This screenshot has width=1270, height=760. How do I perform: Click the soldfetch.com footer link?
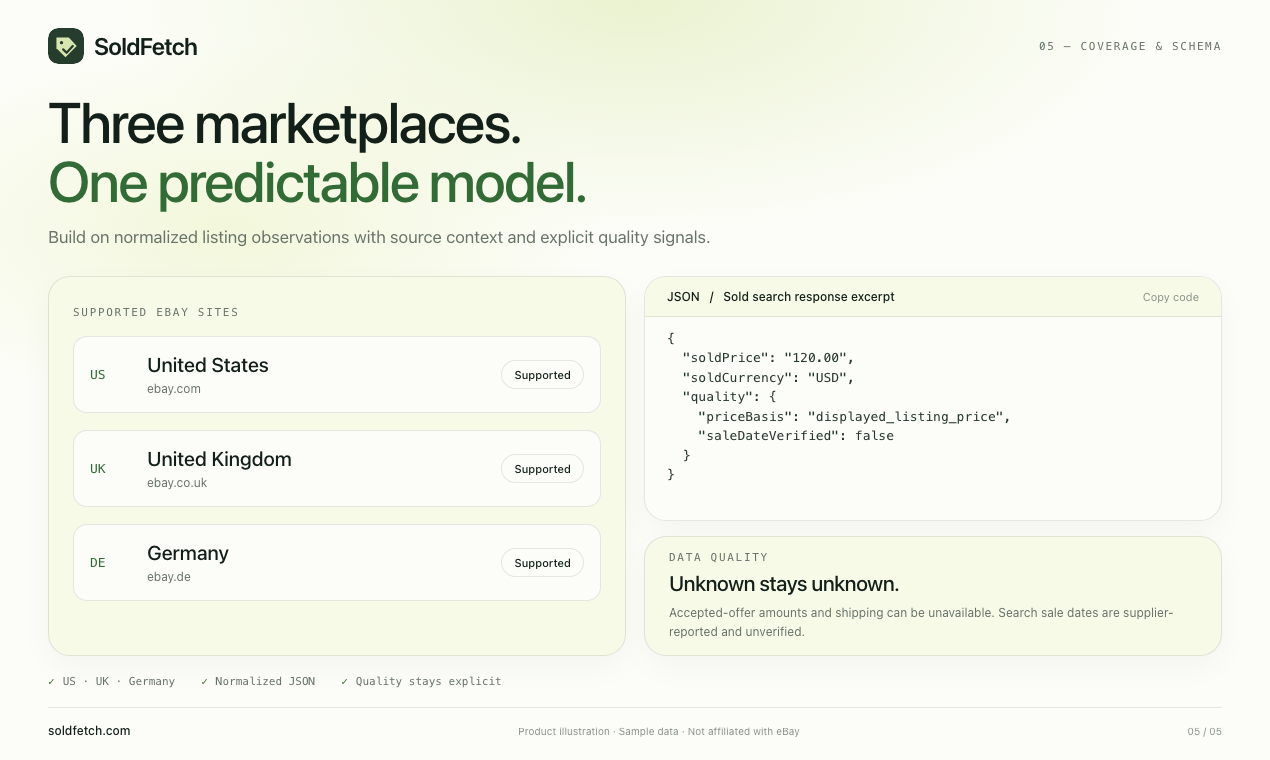point(89,731)
